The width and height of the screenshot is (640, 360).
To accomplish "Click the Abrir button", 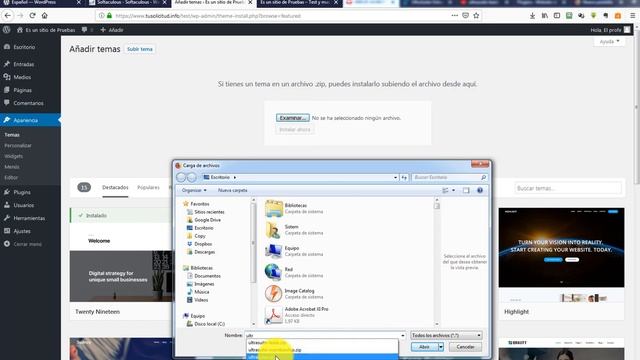I will (424, 347).
